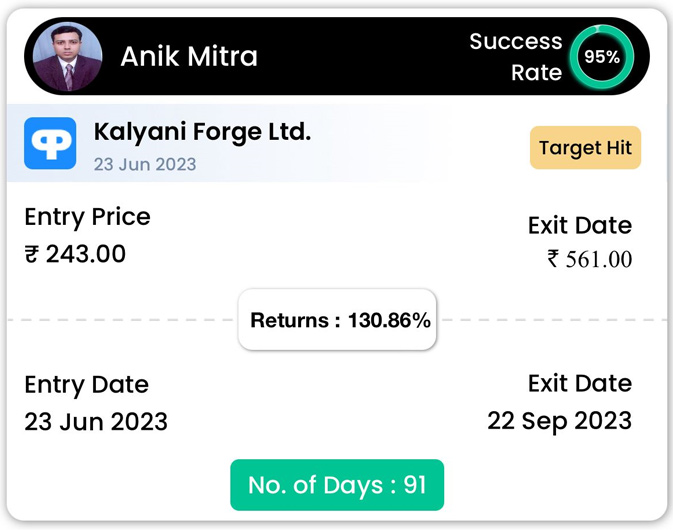Image resolution: width=673 pixels, height=530 pixels.
Task: Open the Kalyani Forge Ltd. title
Action: pos(202,132)
